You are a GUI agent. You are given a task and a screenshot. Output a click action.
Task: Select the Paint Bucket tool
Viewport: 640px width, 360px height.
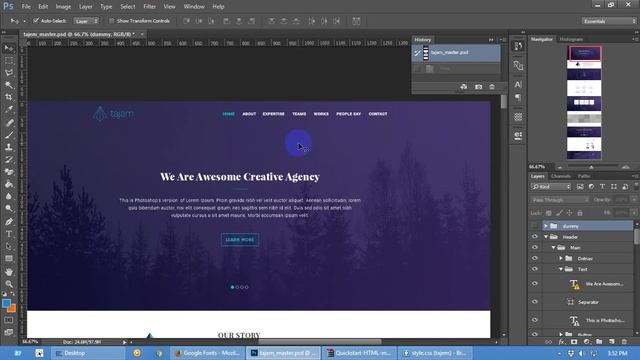coord(9,184)
